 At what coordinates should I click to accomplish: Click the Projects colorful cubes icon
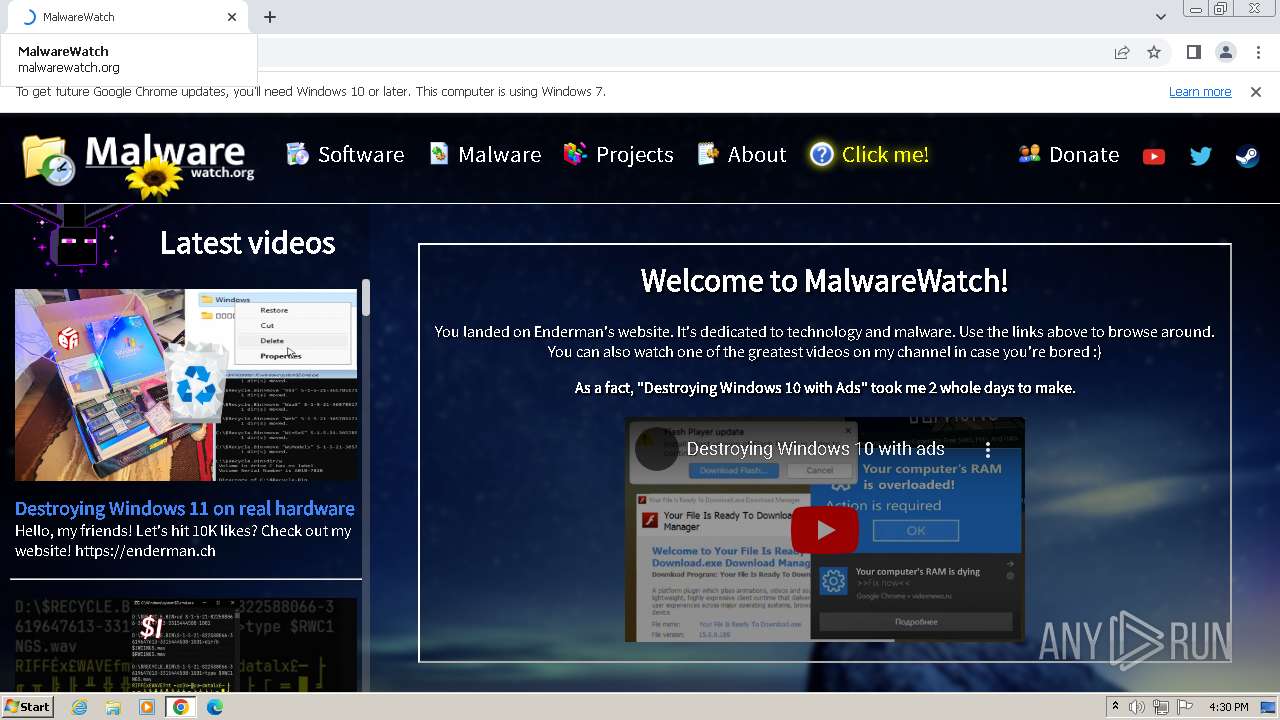click(x=574, y=153)
